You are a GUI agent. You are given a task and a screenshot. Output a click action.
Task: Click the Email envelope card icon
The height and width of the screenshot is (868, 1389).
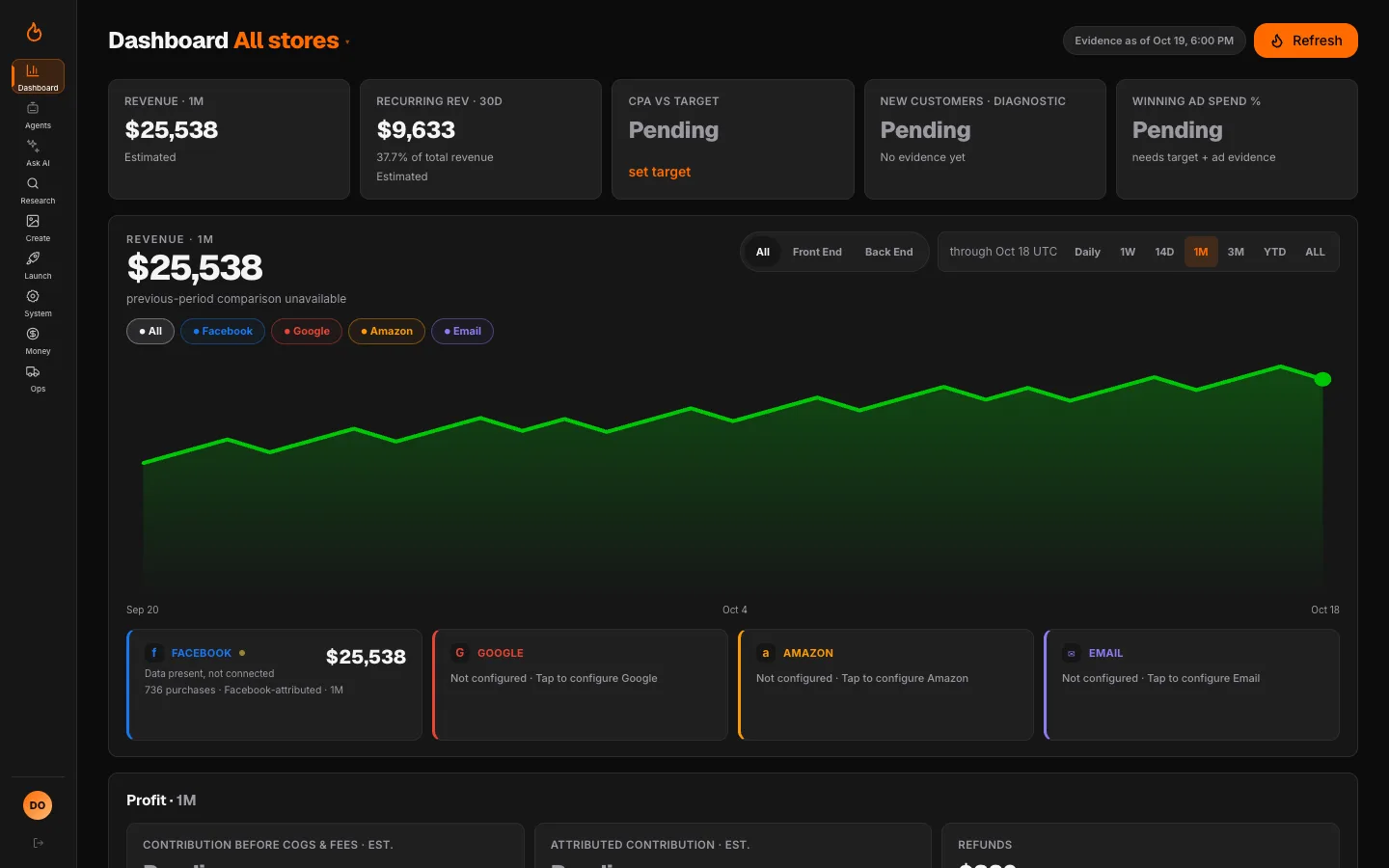[x=1071, y=653]
